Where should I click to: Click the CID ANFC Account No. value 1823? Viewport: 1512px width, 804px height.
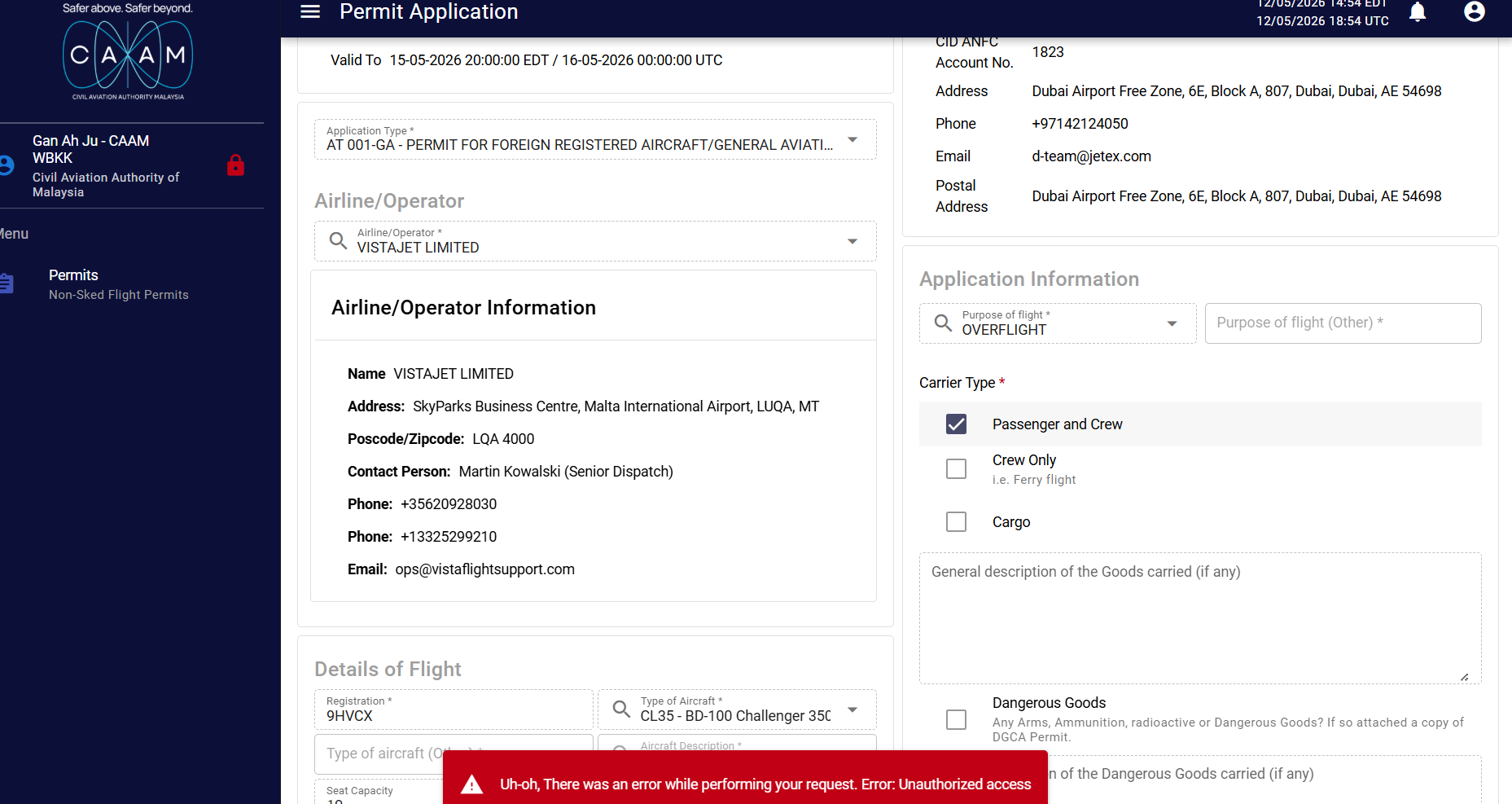1048,52
